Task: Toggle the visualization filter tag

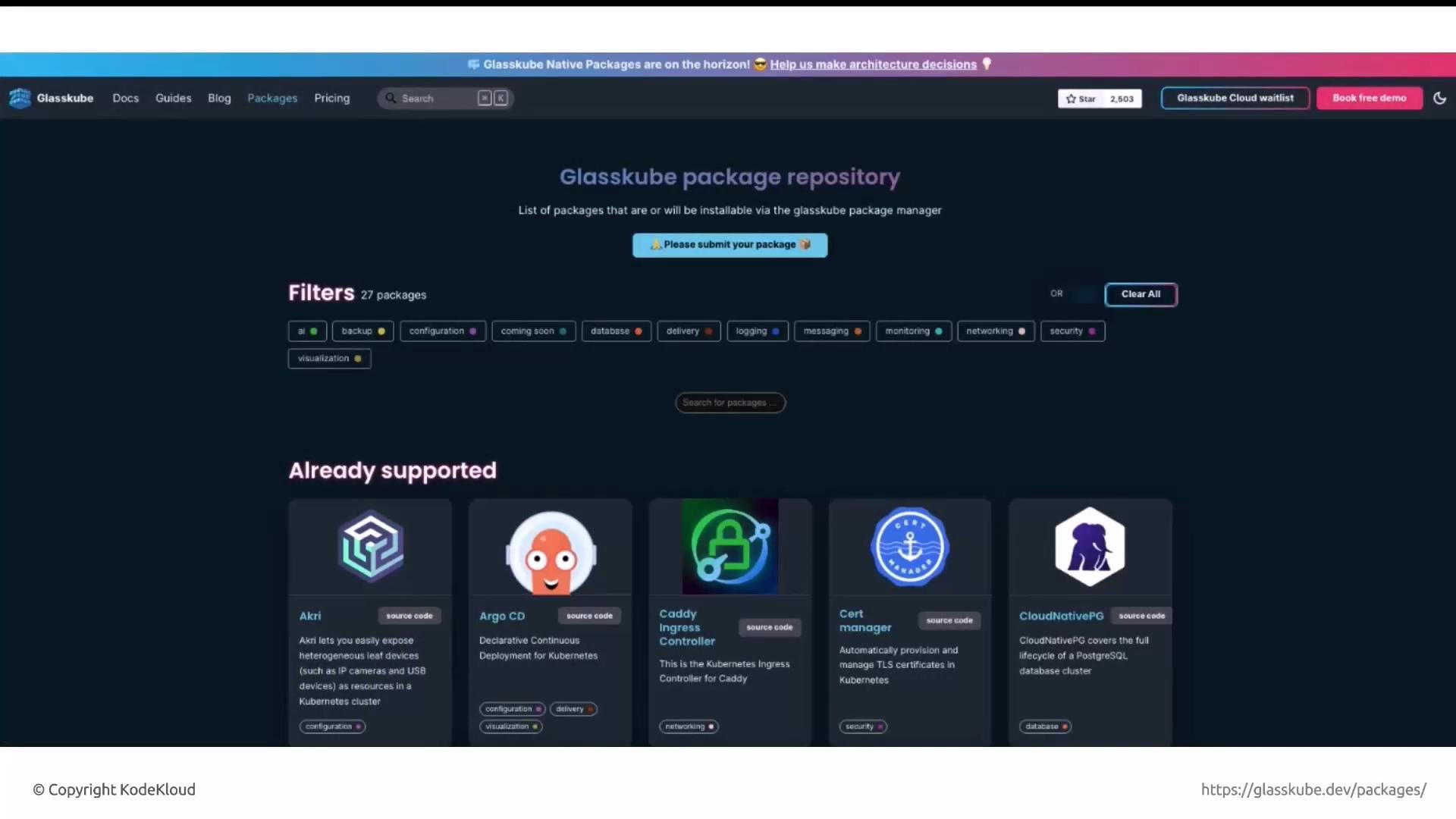Action: [329, 359]
